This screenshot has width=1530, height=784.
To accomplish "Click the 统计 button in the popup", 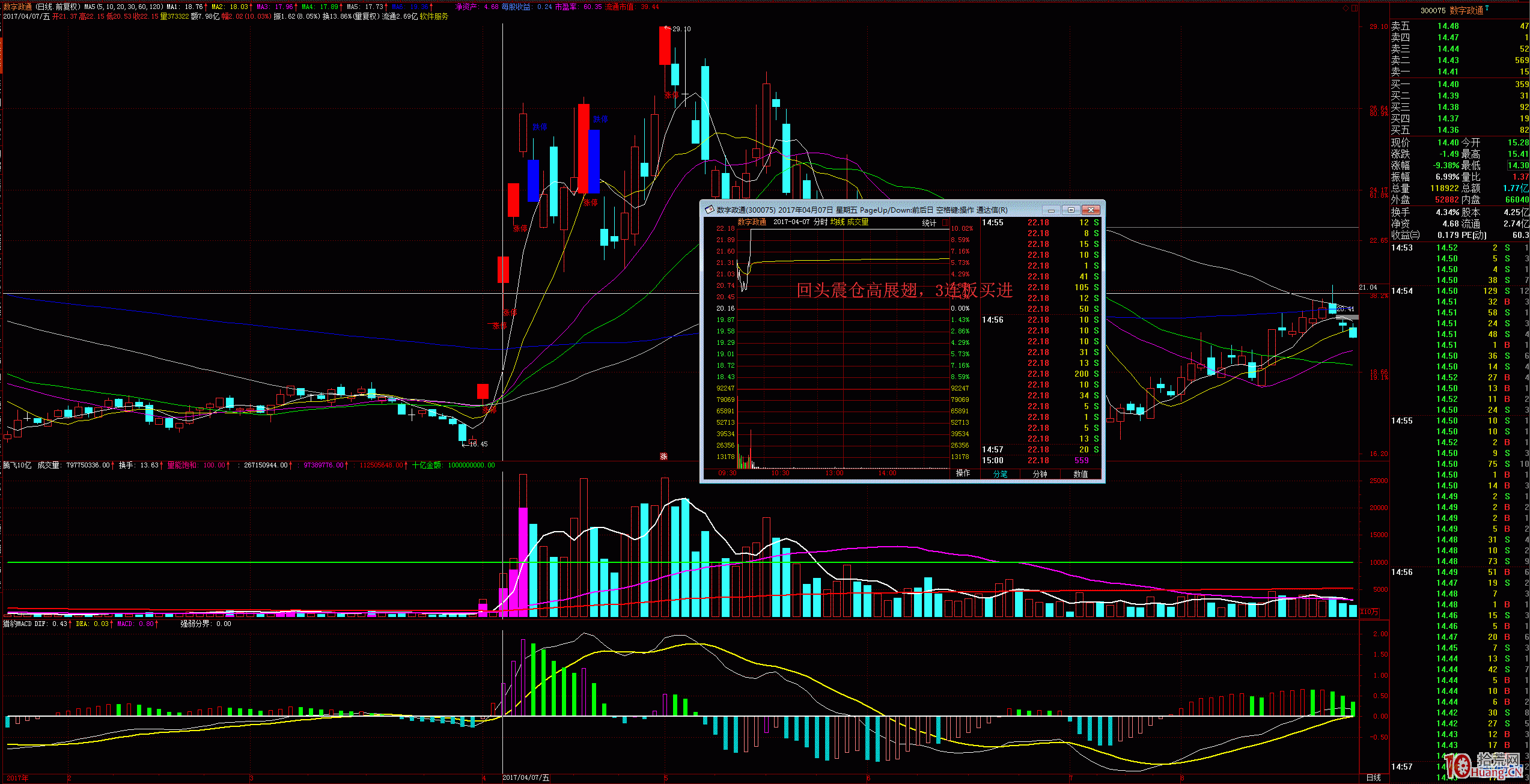I will [x=929, y=222].
